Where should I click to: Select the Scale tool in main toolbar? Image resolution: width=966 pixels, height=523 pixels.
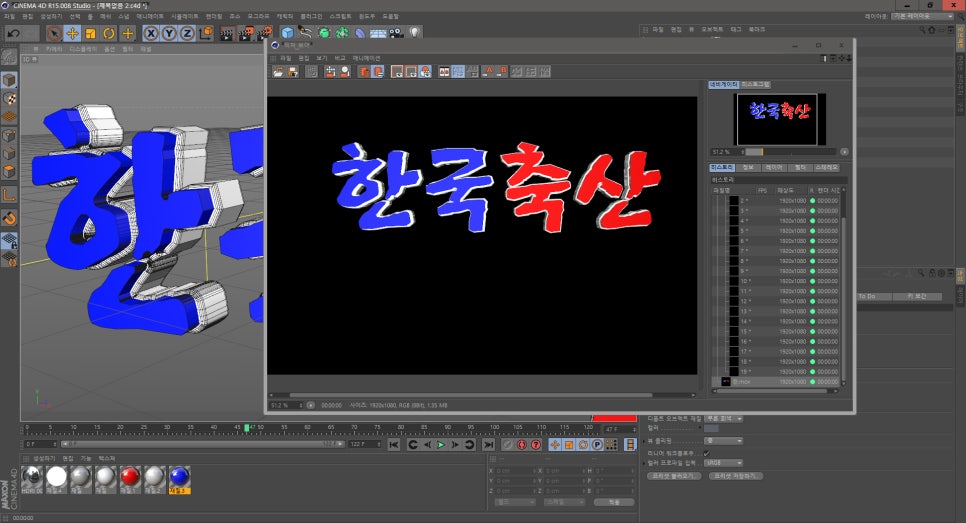(x=91, y=33)
